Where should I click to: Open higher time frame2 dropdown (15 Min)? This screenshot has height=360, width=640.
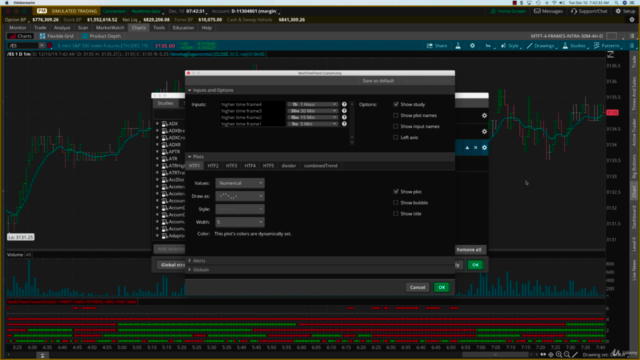313,118
